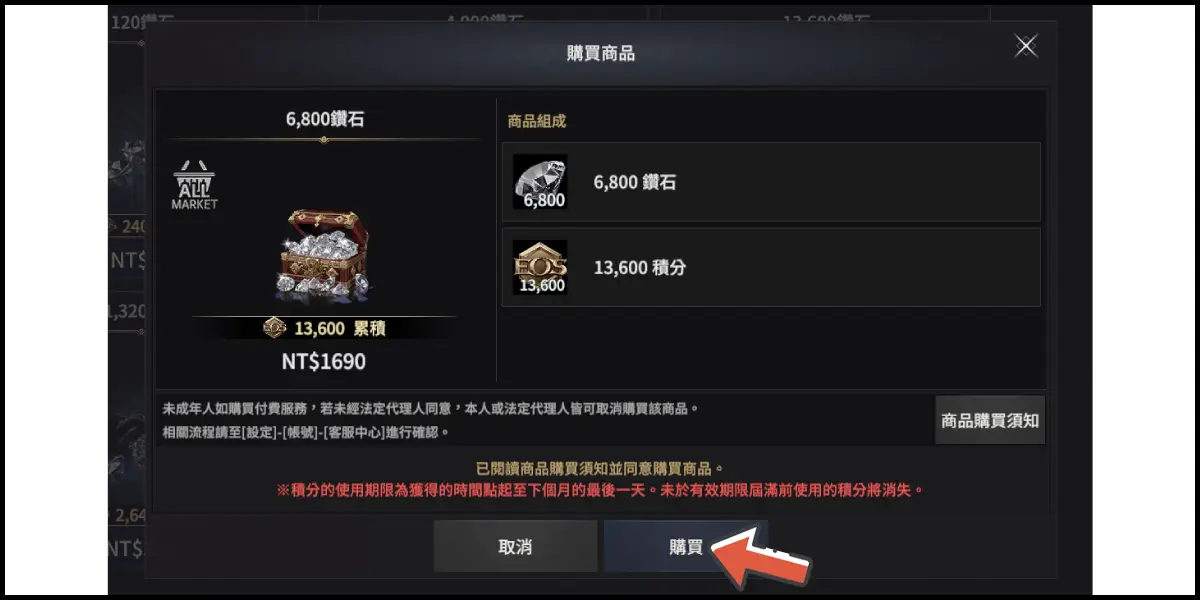Click the gold coin icon beside 13,600 累積
Viewport: 1200px width, 600px height.
point(275,328)
